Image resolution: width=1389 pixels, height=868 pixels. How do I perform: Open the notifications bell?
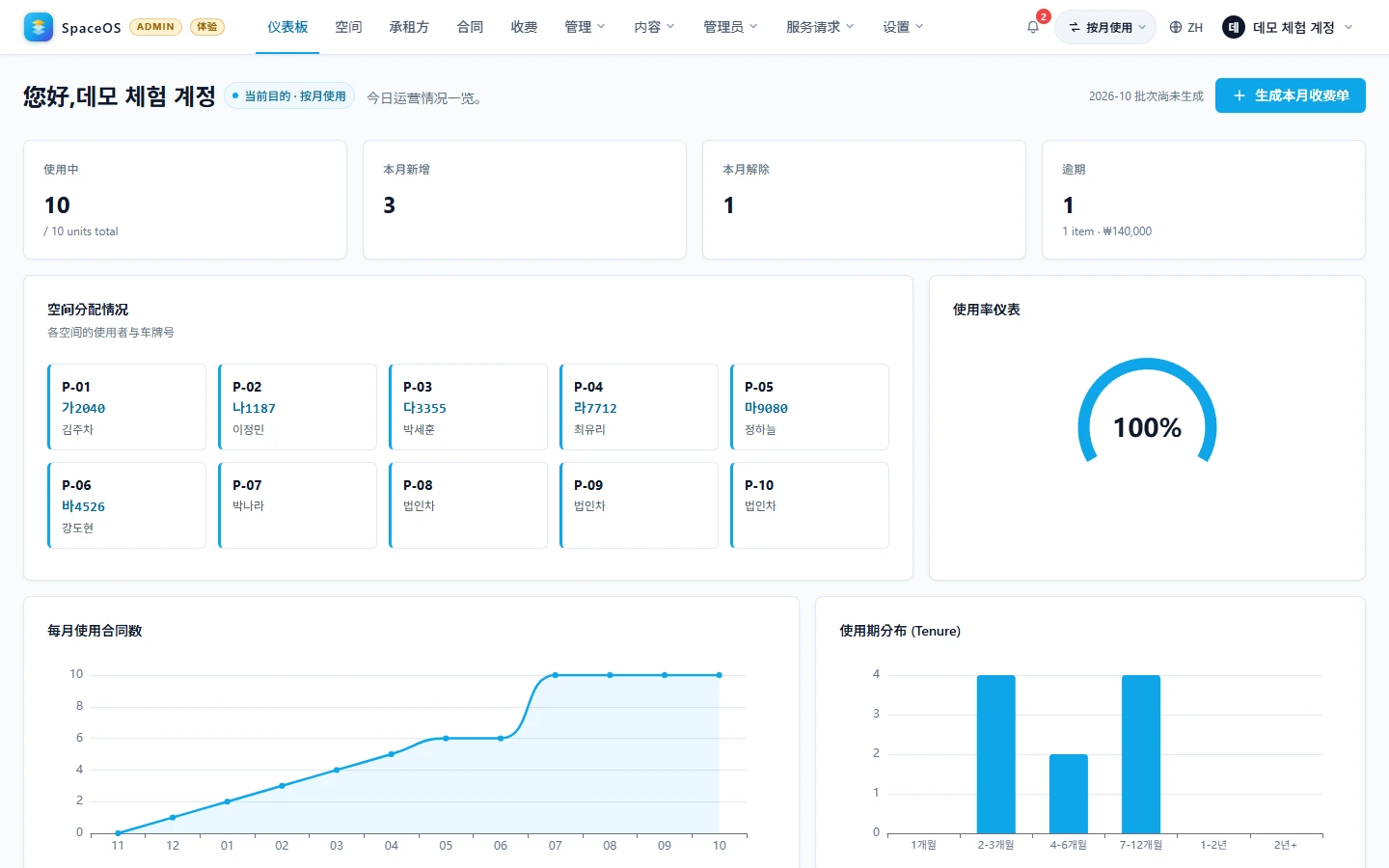coord(1033,27)
